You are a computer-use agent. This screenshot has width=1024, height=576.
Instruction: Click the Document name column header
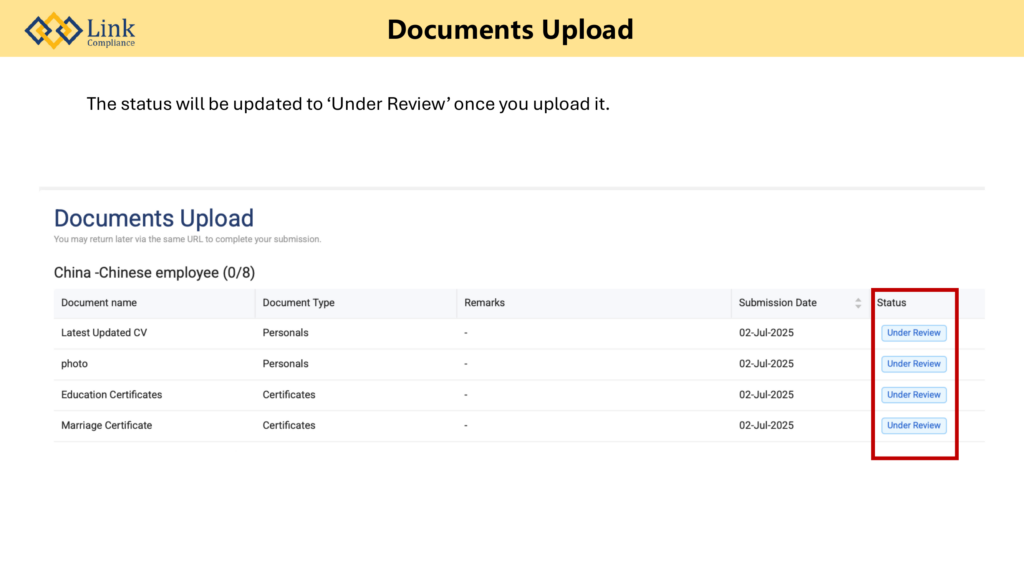tap(99, 303)
